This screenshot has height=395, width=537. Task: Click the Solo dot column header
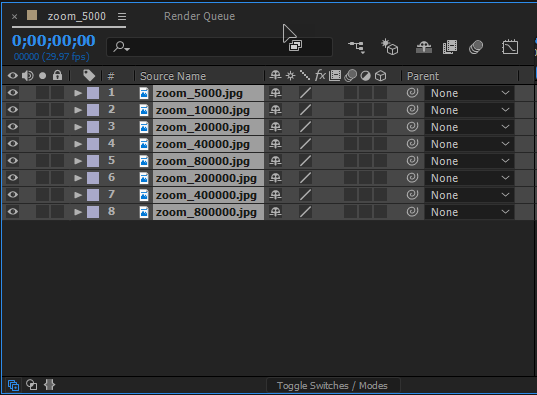click(42, 76)
